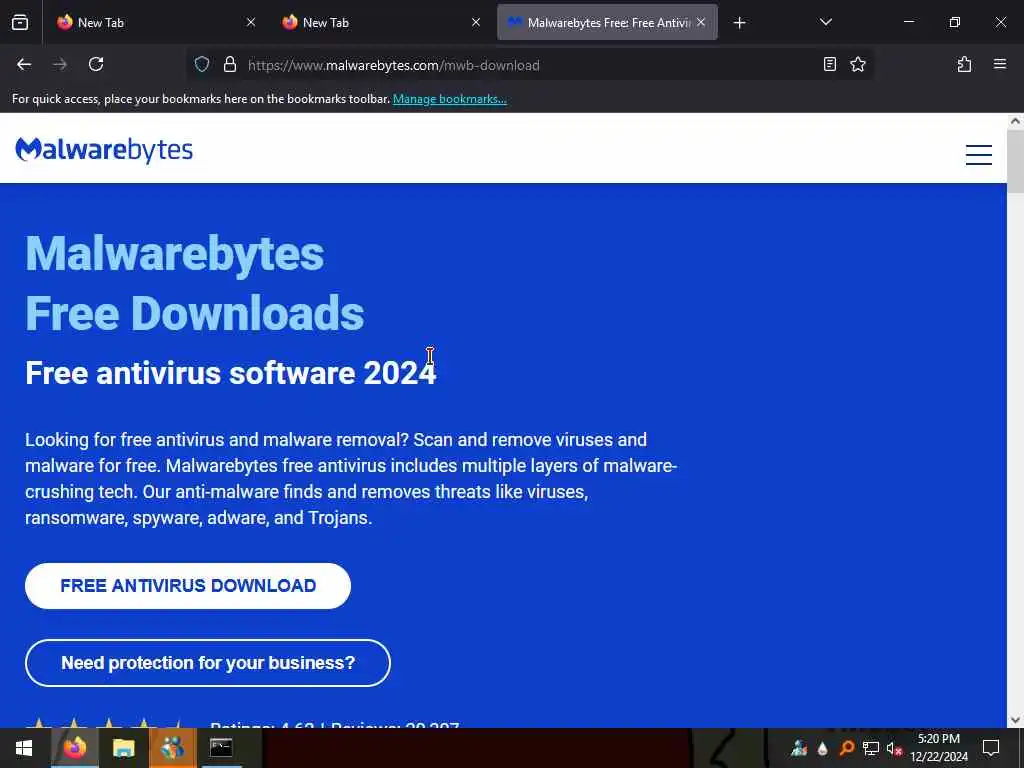
Task: Close the first New Tab
Action: pos(251,22)
